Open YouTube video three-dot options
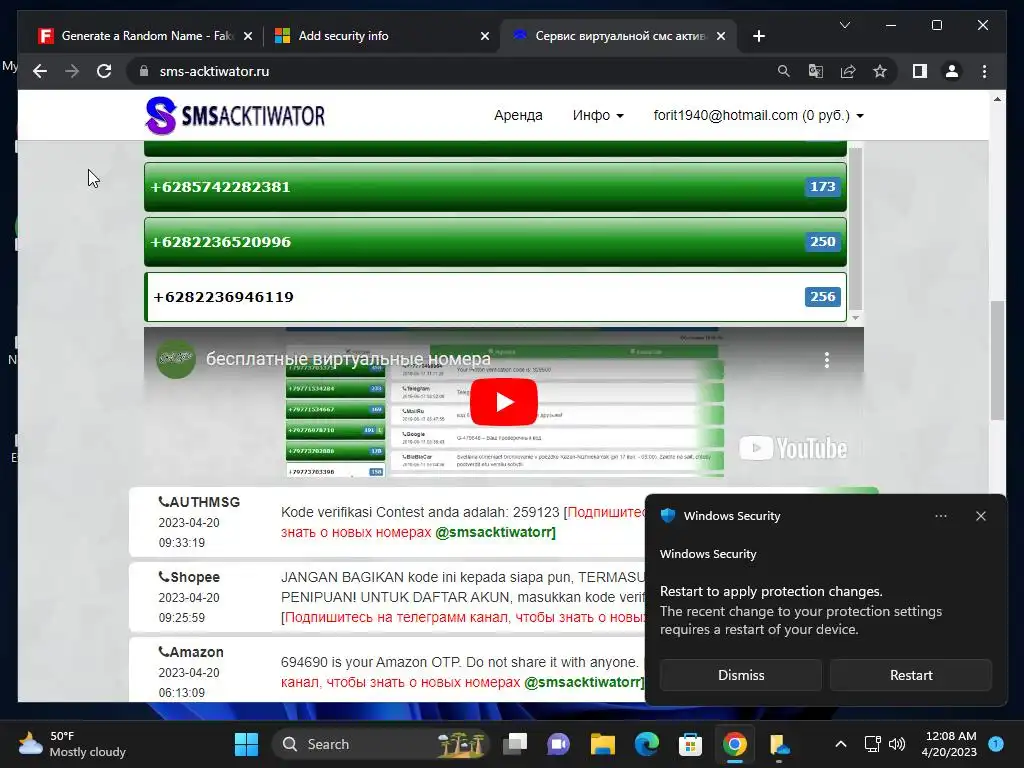The width and height of the screenshot is (1024, 768). pyautogui.click(x=827, y=360)
